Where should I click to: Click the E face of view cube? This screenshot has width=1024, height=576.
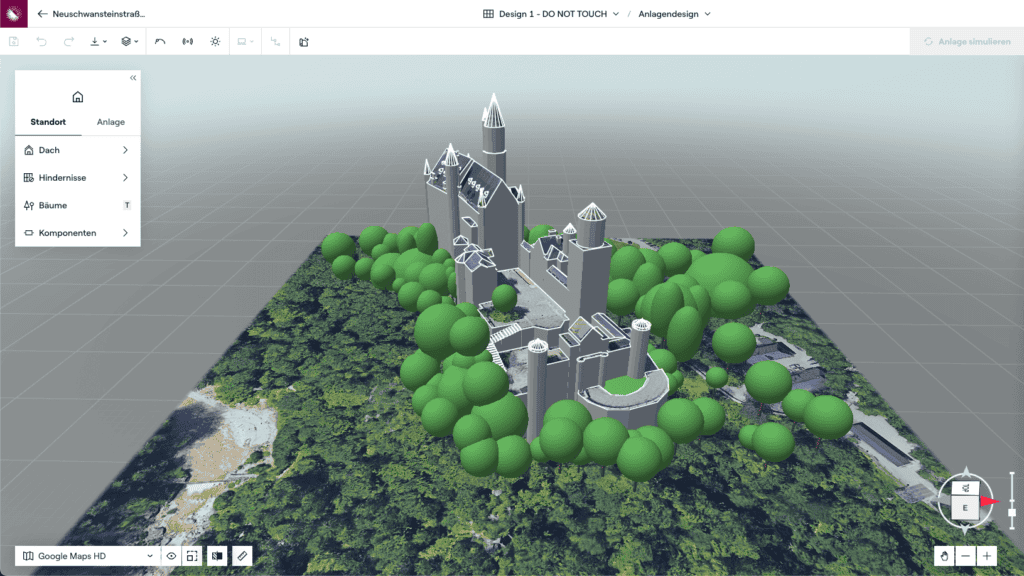(965, 507)
